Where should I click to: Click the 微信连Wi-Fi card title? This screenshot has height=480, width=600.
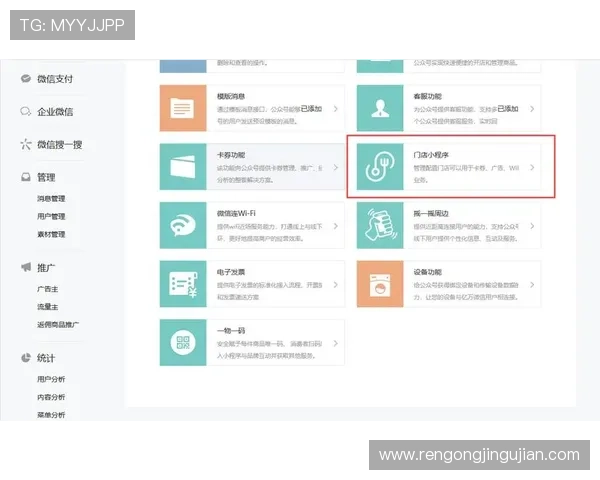[x=236, y=214]
